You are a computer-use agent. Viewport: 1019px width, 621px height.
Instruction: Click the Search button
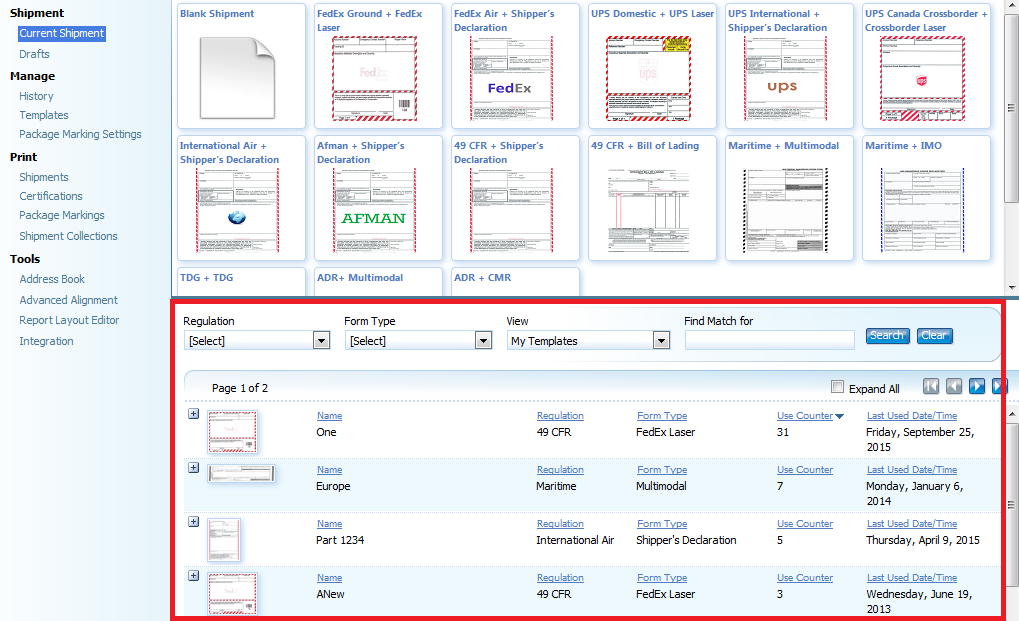point(886,336)
